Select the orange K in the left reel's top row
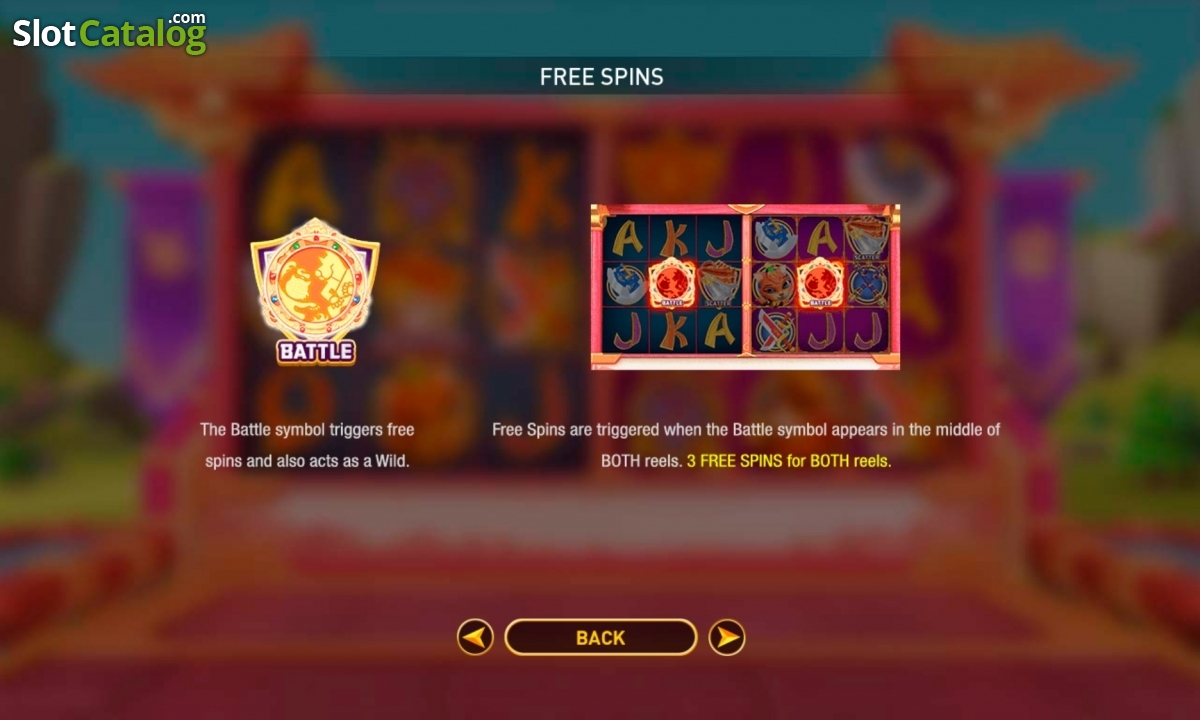This screenshot has width=1200, height=720. pyautogui.click(x=672, y=238)
